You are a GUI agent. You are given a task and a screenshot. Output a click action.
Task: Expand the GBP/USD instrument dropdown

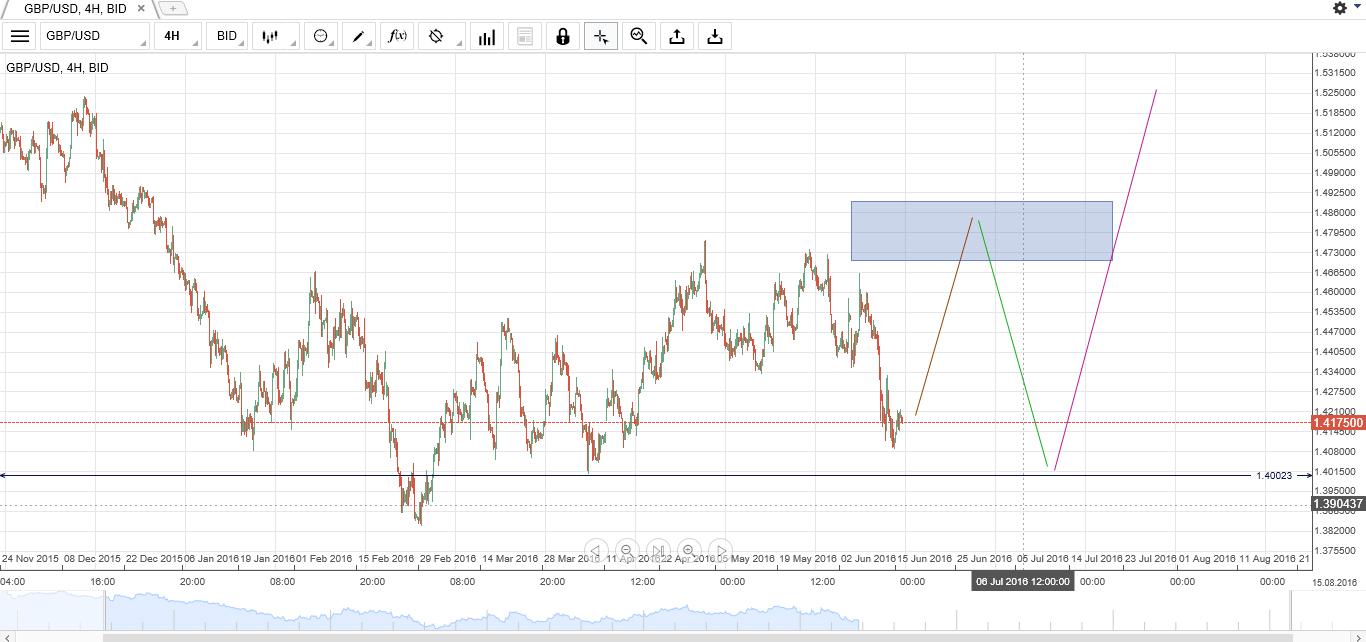[94, 37]
